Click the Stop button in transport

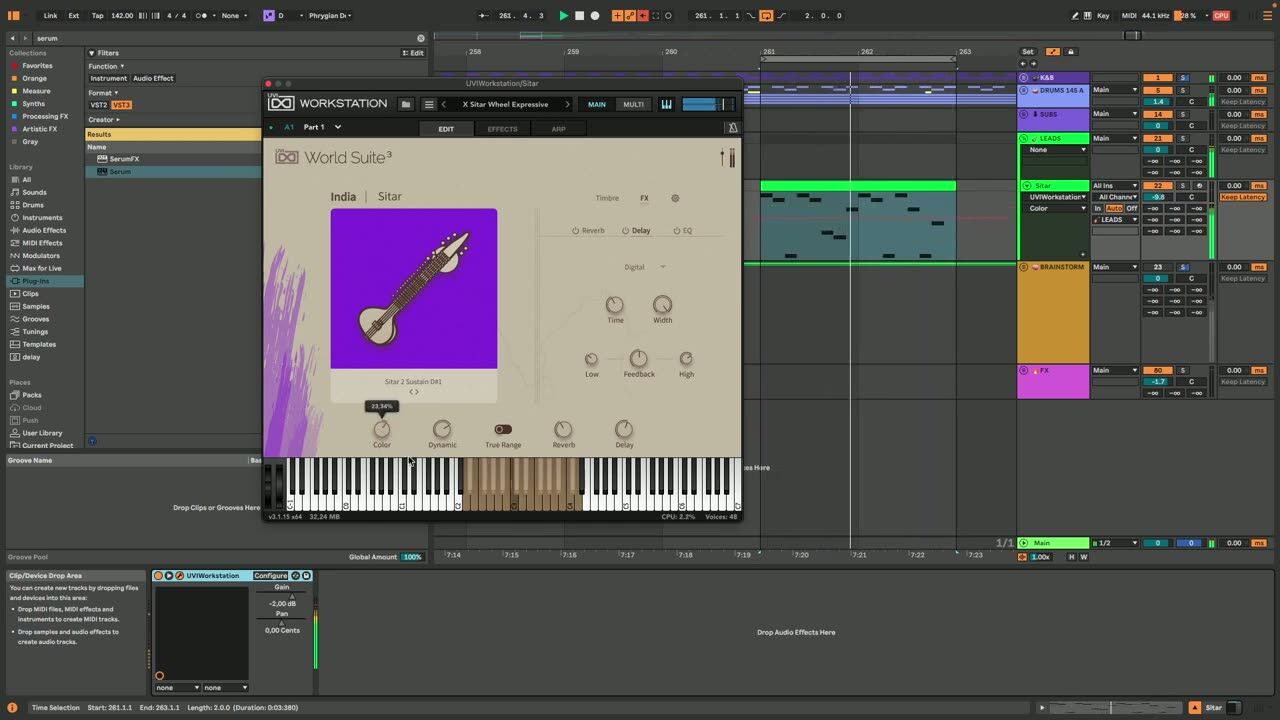click(x=579, y=16)
